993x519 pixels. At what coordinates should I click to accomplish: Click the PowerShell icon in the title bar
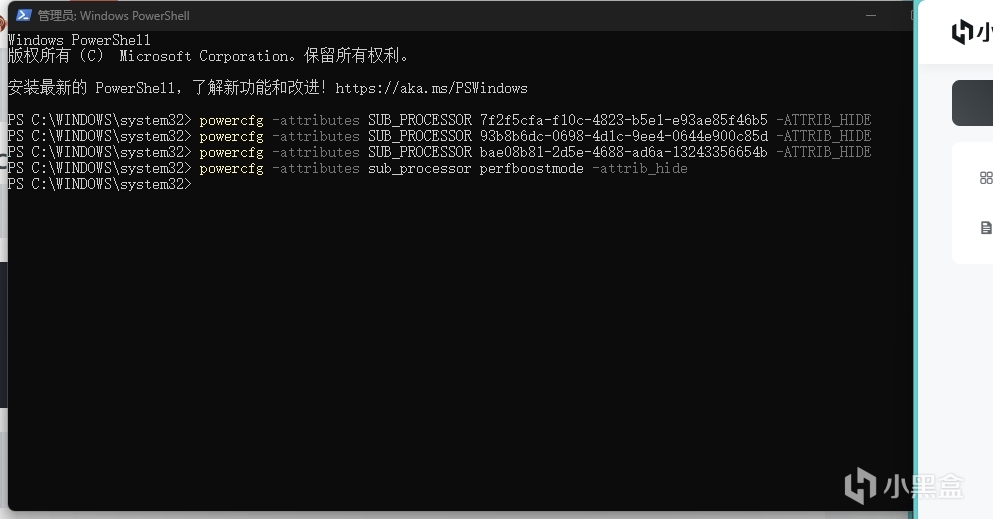[x=24, y=15]
